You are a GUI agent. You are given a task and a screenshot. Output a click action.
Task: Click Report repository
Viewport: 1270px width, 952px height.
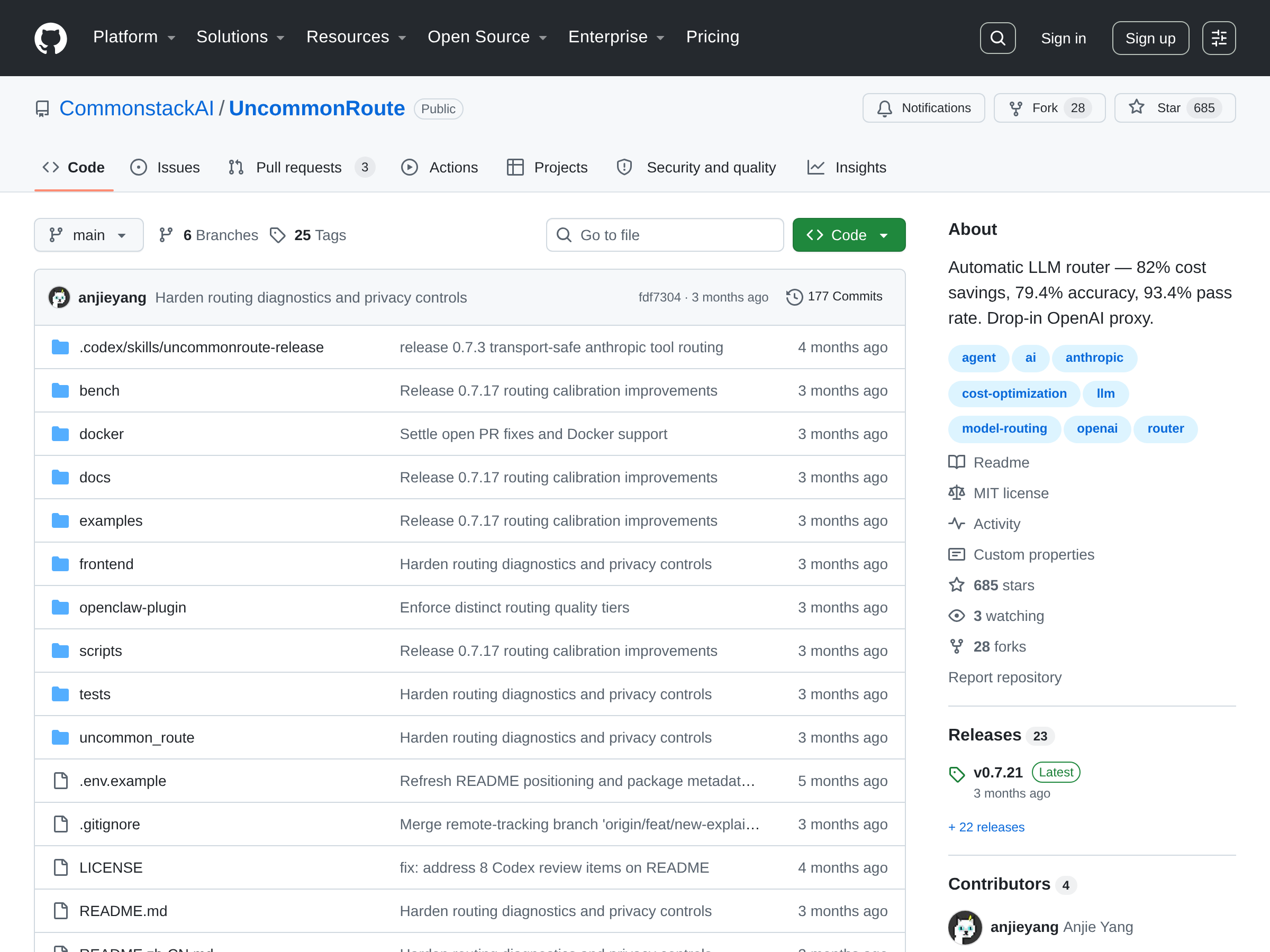pos(1005,677)
